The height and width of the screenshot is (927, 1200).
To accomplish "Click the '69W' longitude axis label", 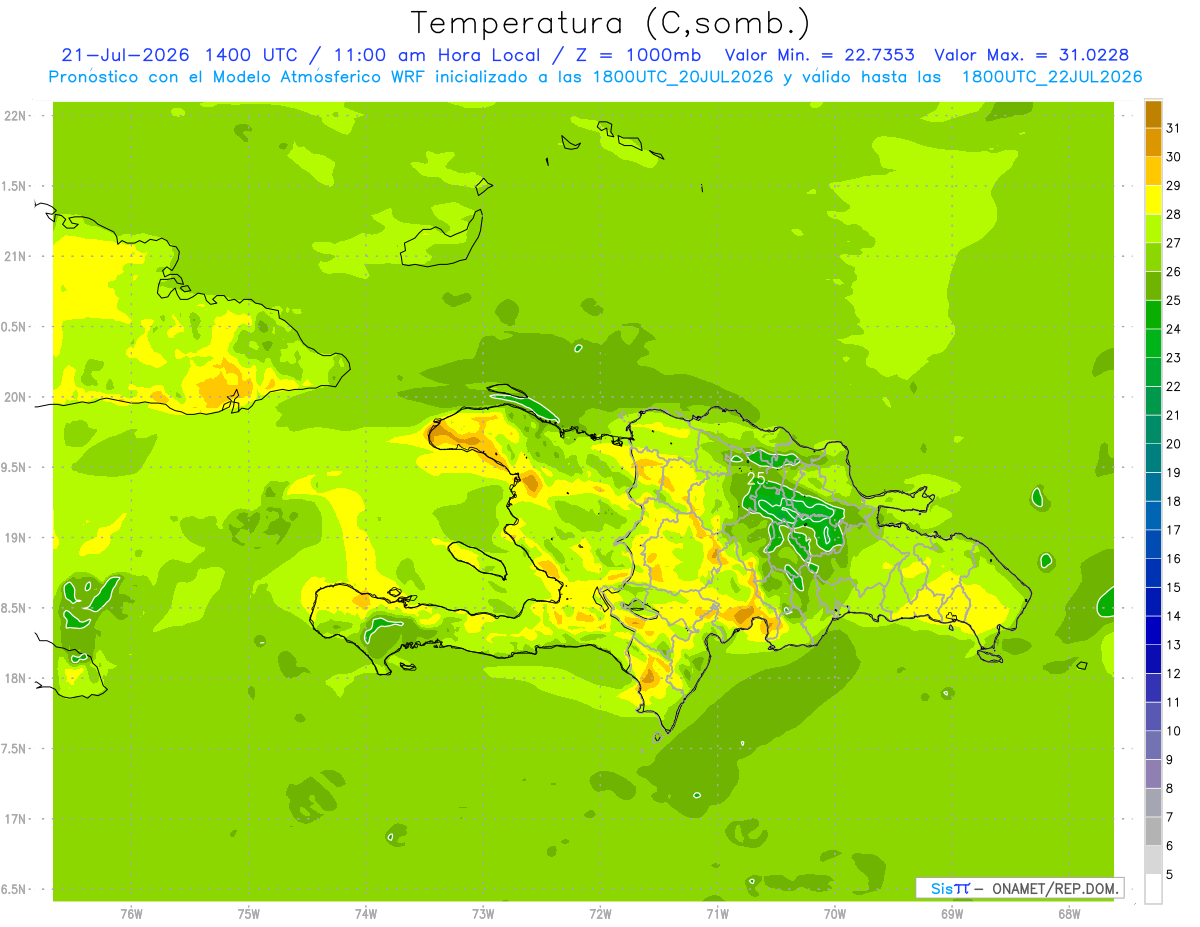I will pos(952,914).
